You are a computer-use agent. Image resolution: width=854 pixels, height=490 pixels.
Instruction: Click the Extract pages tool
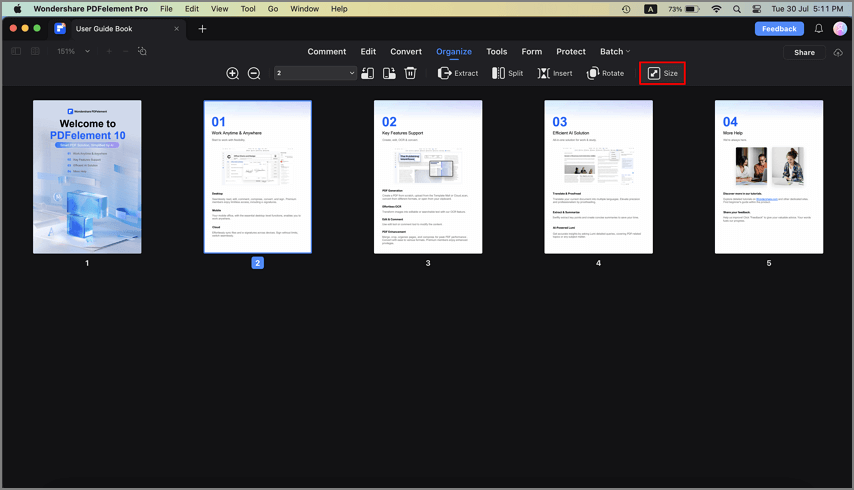point(458,73)
